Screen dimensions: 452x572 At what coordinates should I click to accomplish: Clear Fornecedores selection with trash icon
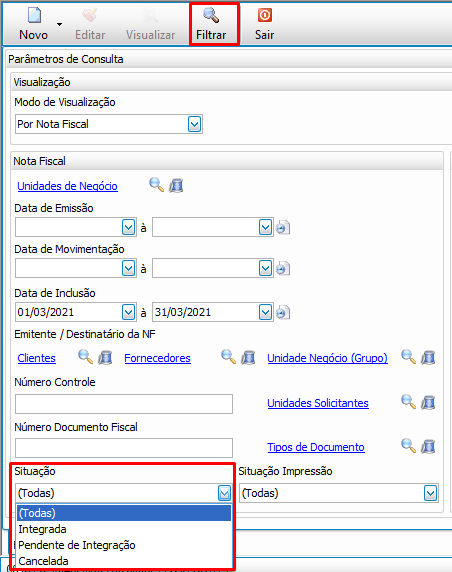coord(248,357)
